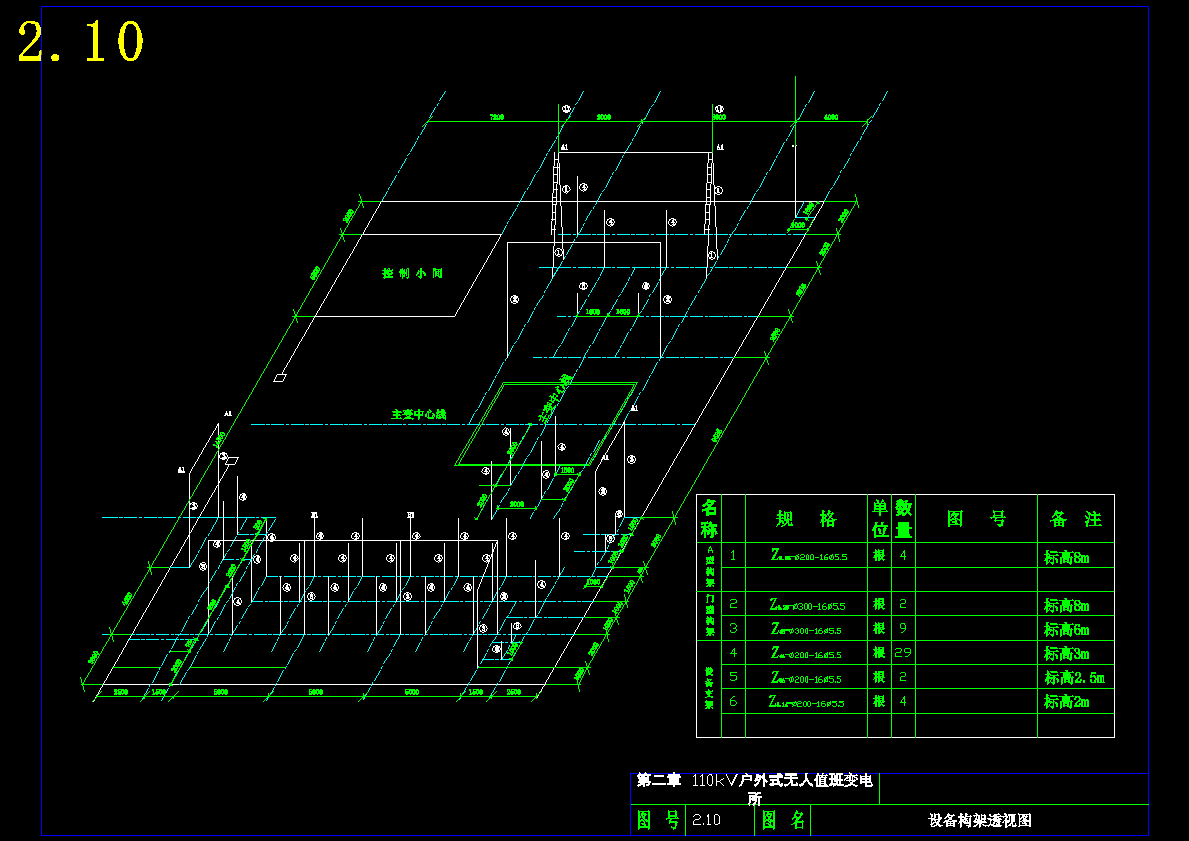Click the "标高2m" remark cell

[1066, 702]
